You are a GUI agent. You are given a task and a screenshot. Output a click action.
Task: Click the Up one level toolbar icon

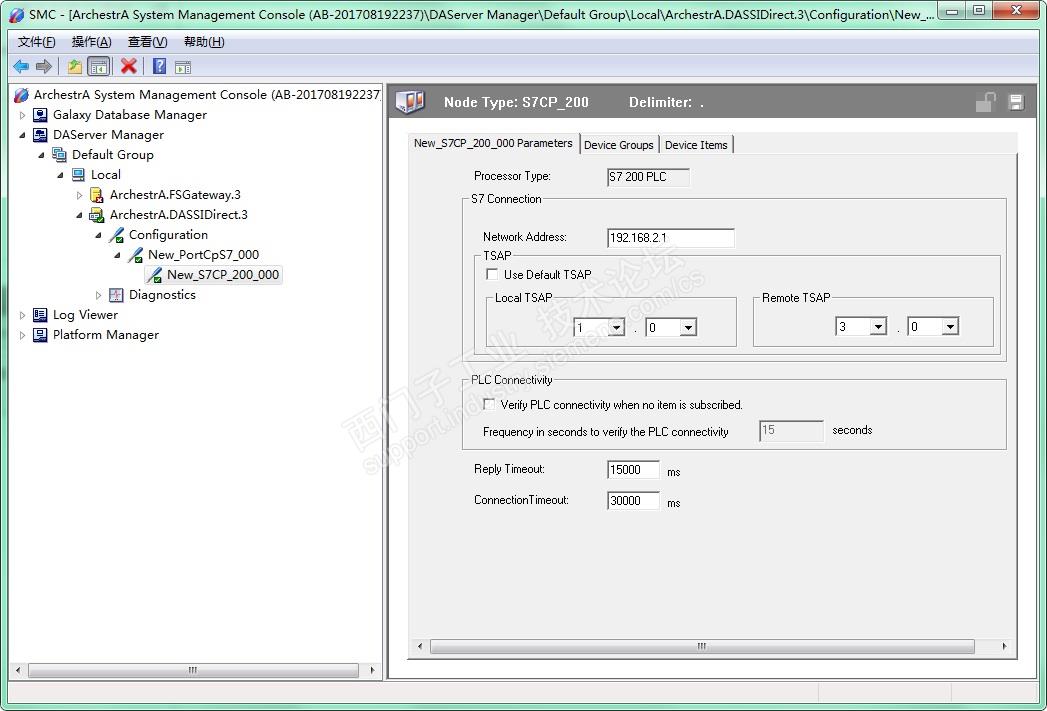pos(74,66)
